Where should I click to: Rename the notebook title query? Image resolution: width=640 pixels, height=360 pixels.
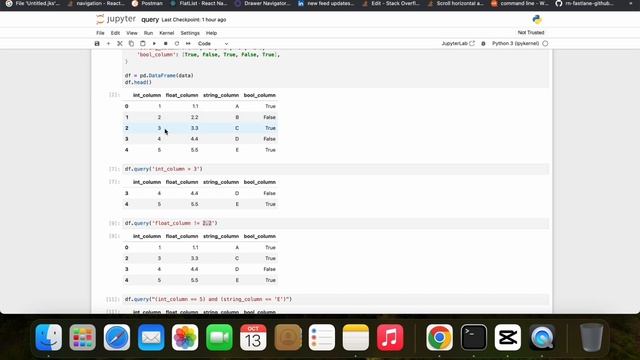tap(150, 20)
